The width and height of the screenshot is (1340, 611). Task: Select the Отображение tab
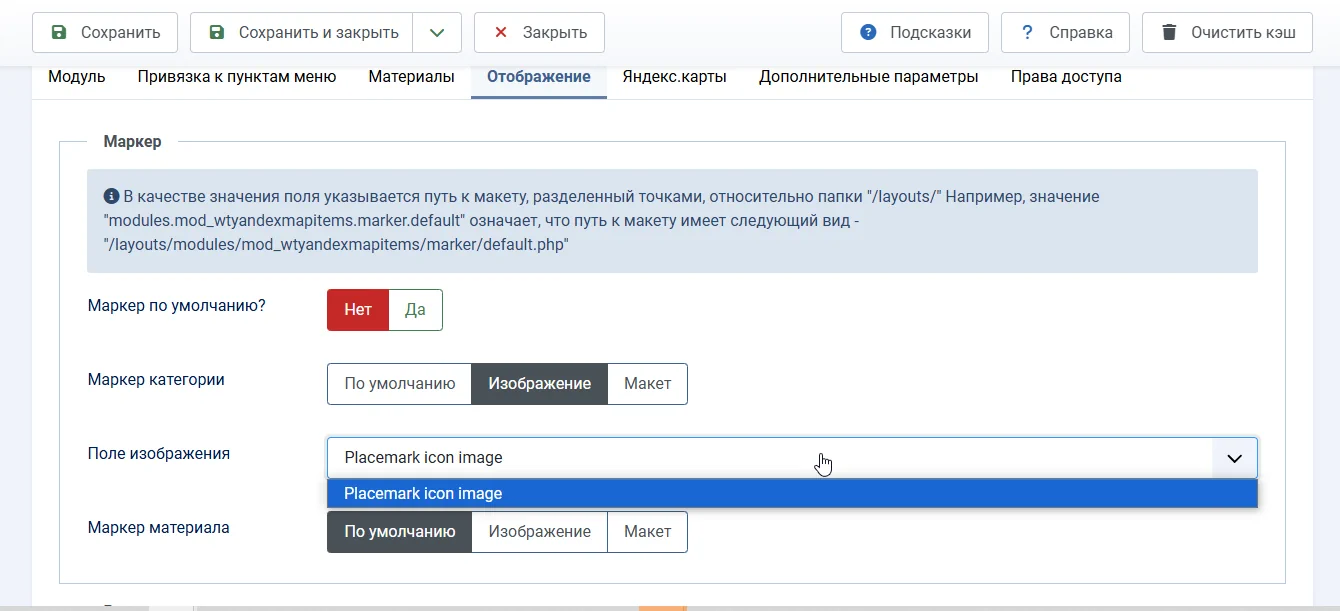539,77
